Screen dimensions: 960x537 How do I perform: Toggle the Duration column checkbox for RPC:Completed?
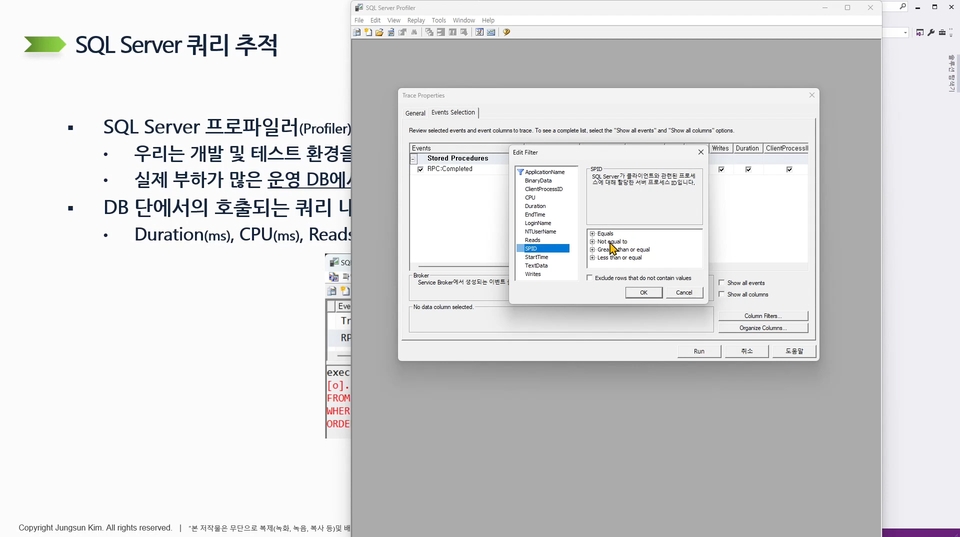coord(748,169)
